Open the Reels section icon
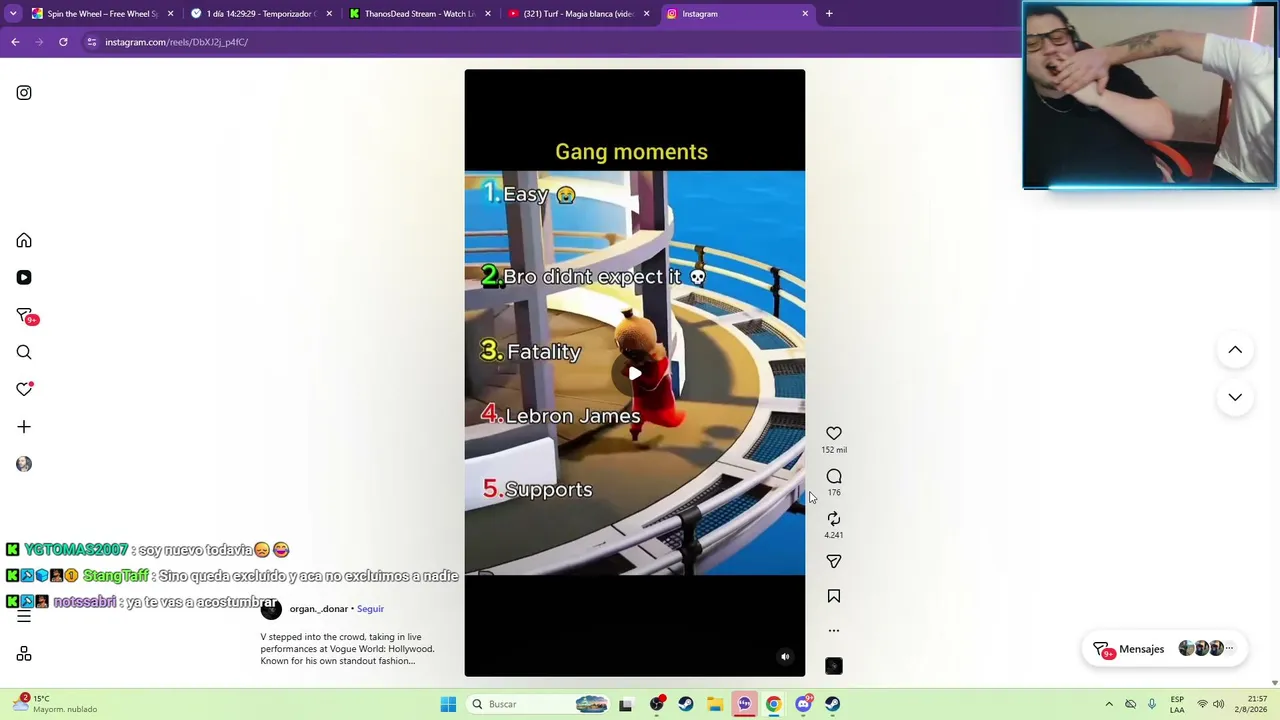The height and width of the screenshot is (720, 1280). [x=24, y=278]
